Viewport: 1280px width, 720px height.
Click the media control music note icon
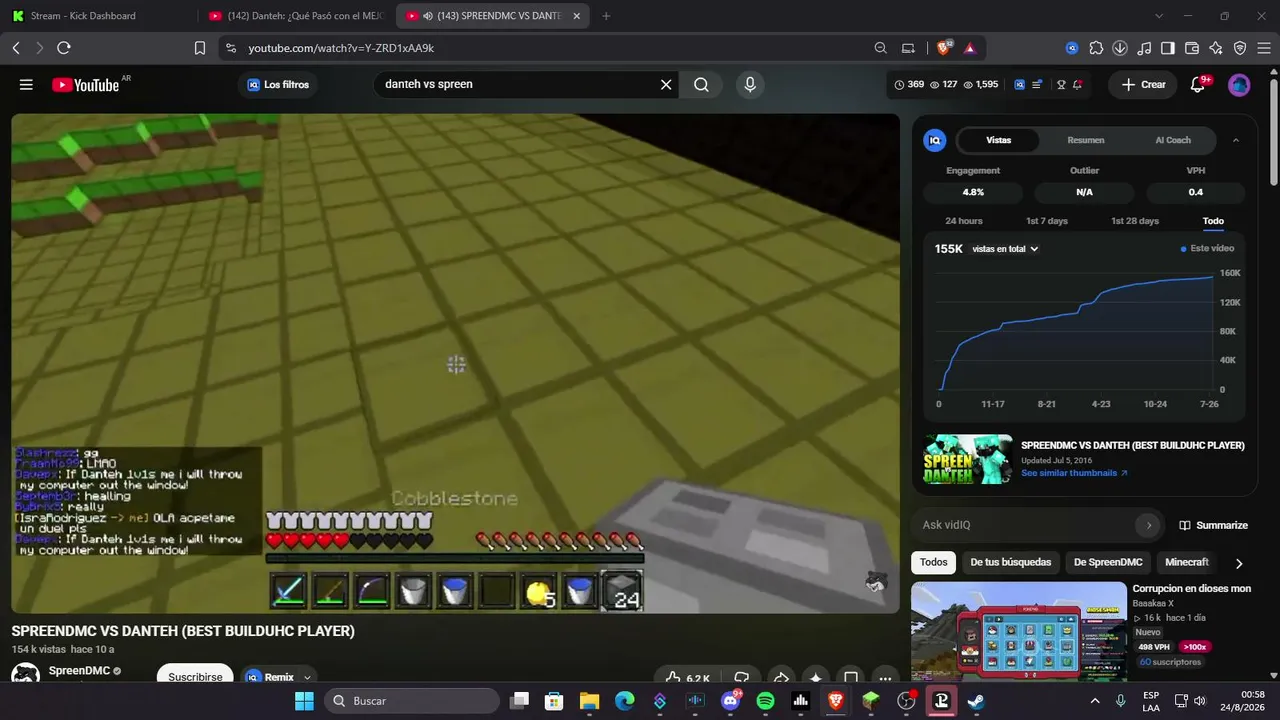1144,48
